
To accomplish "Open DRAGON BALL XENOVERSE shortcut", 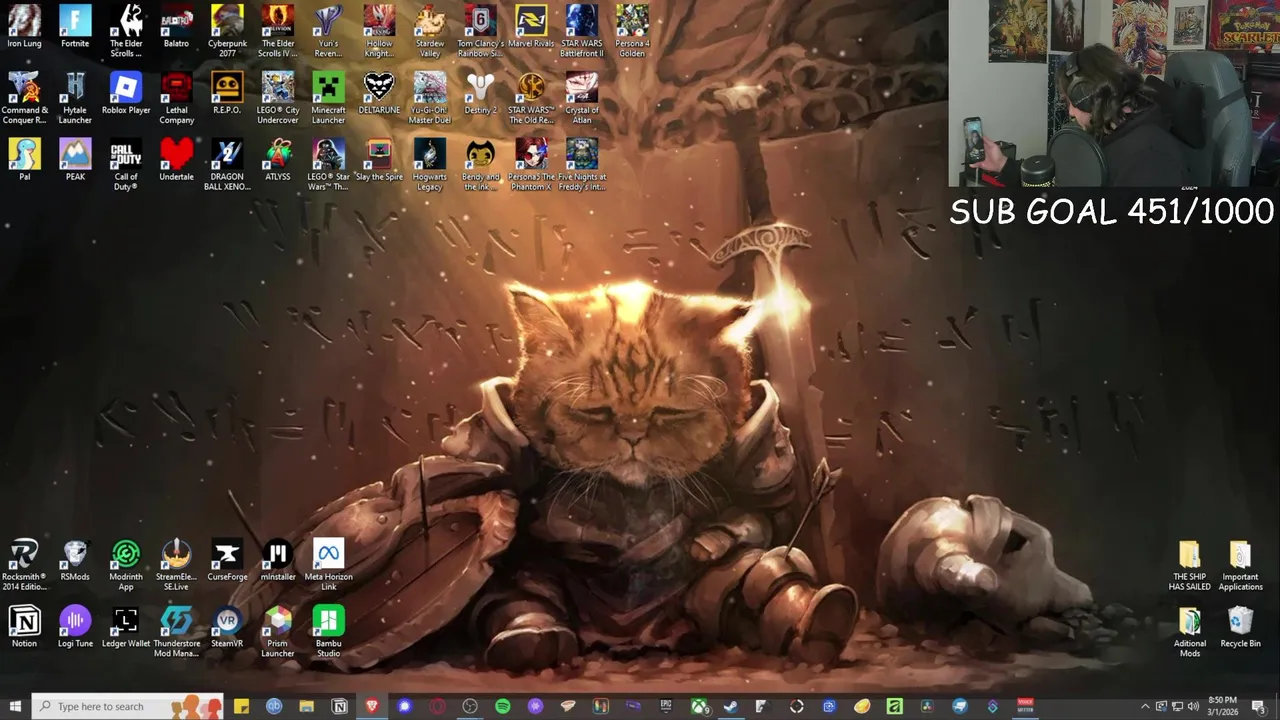I will click(x=227, y=165).
